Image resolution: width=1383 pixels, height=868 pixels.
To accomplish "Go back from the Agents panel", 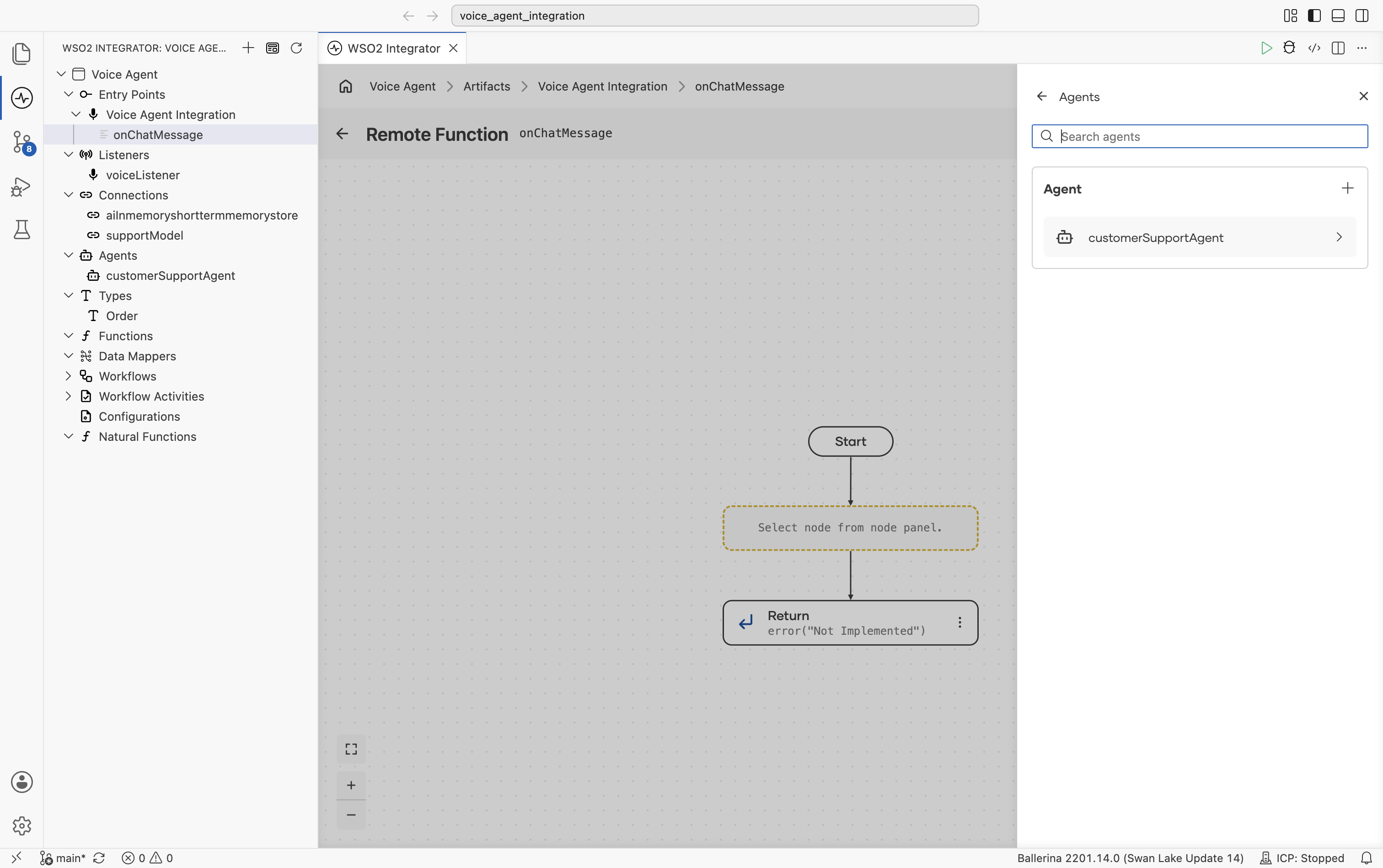I will (1041, 96).
